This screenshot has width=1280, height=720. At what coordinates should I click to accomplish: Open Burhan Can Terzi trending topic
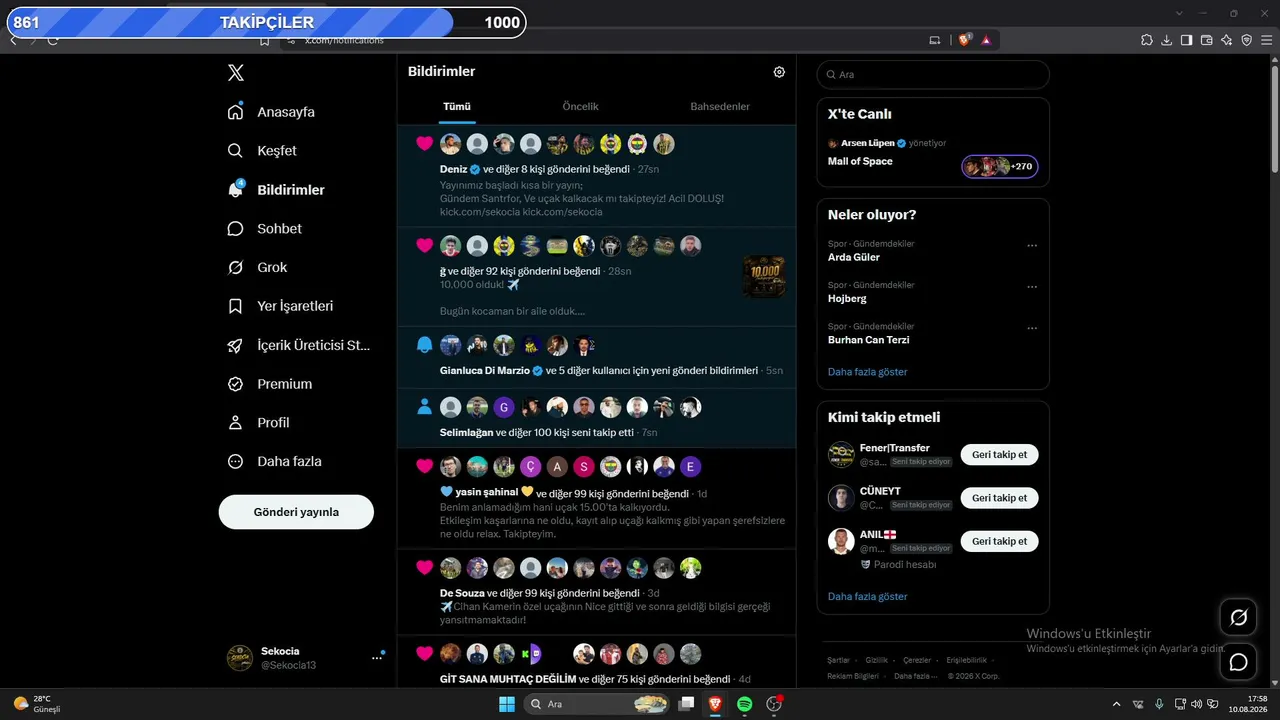pos(868,340)
